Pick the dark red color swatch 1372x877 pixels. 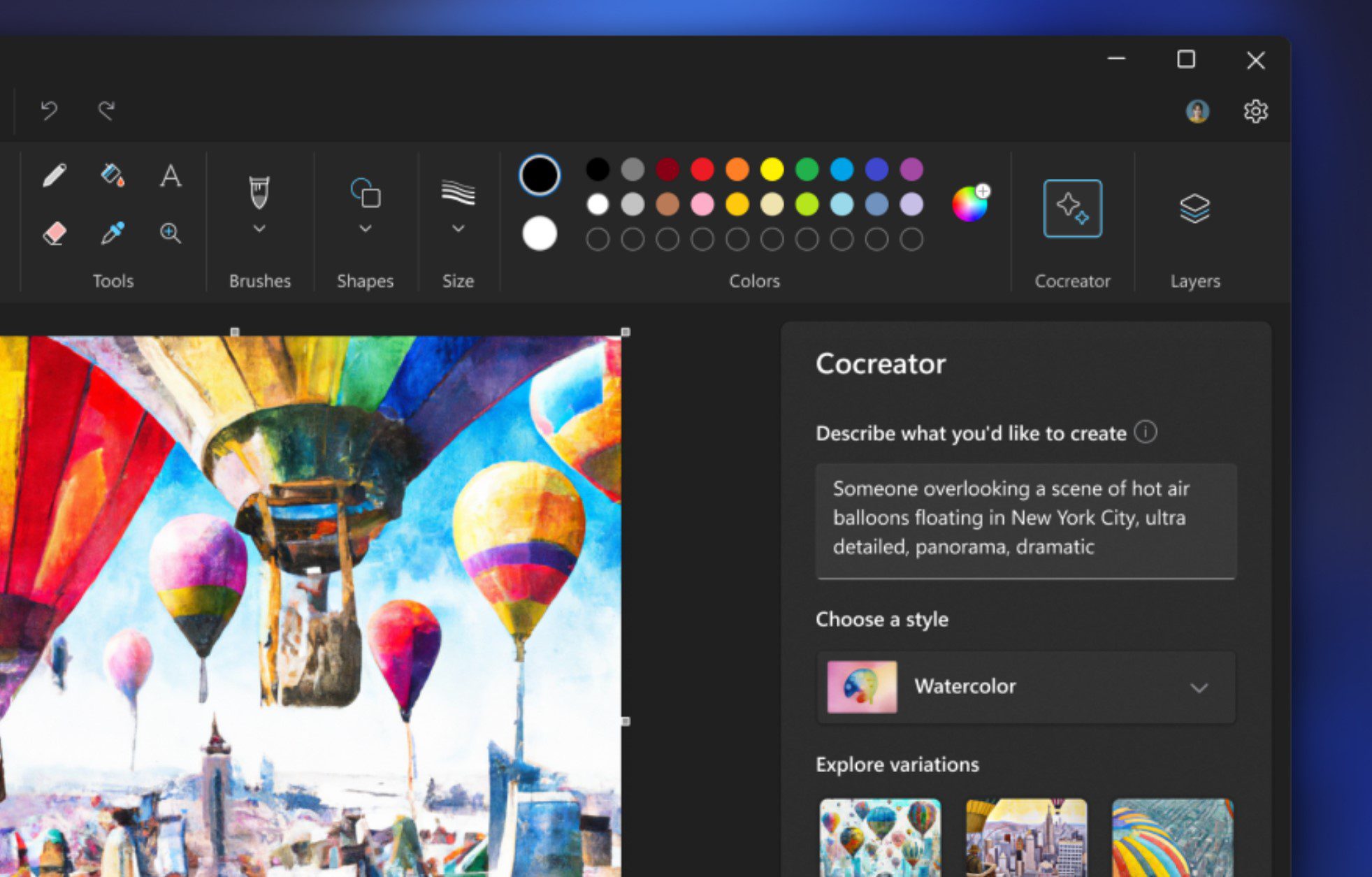click(667, 169)
